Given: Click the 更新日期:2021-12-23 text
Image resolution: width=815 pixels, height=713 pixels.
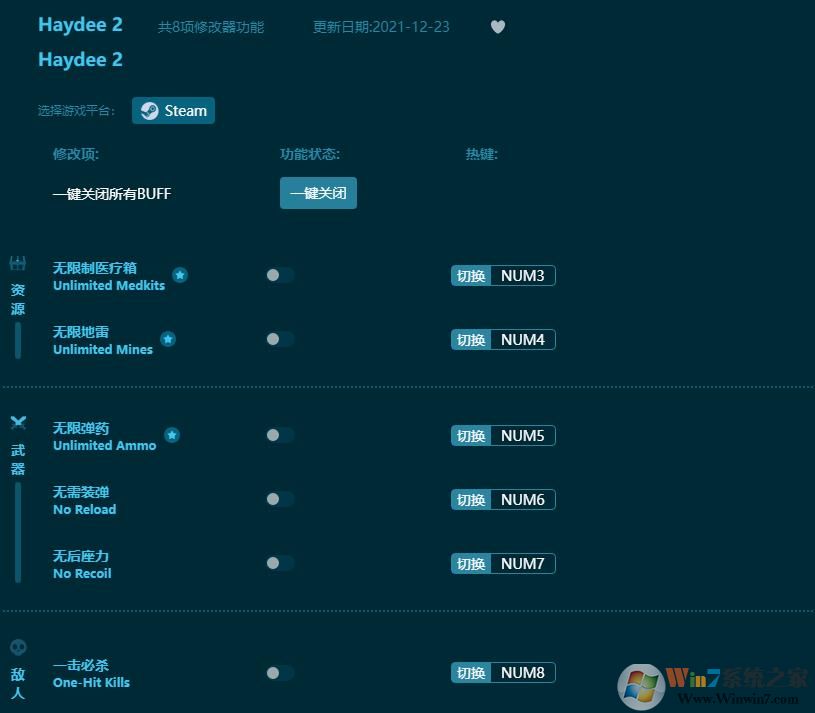Looking at the screenshot, I should (x=381, y=27).
